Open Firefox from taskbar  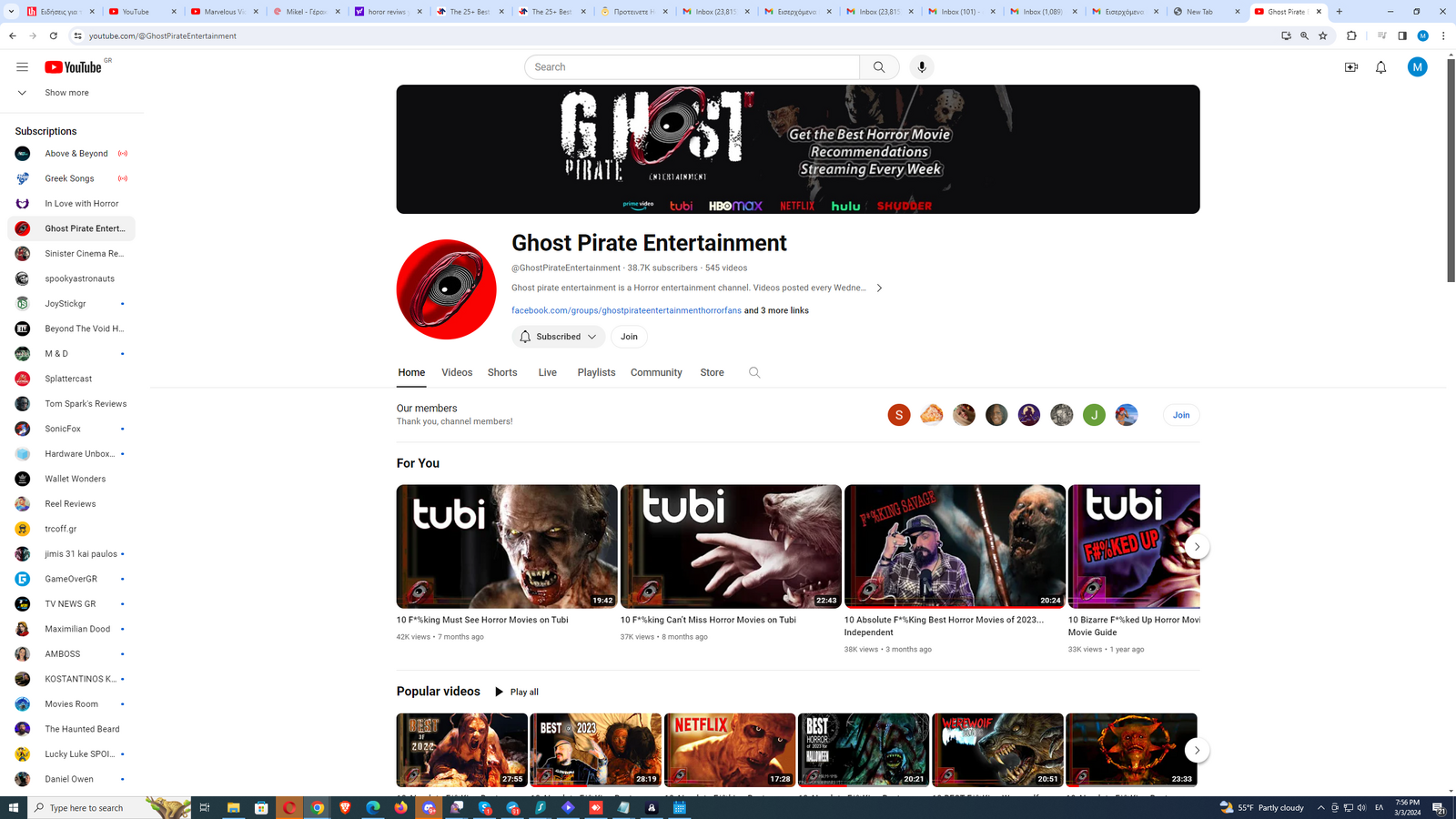401,807
